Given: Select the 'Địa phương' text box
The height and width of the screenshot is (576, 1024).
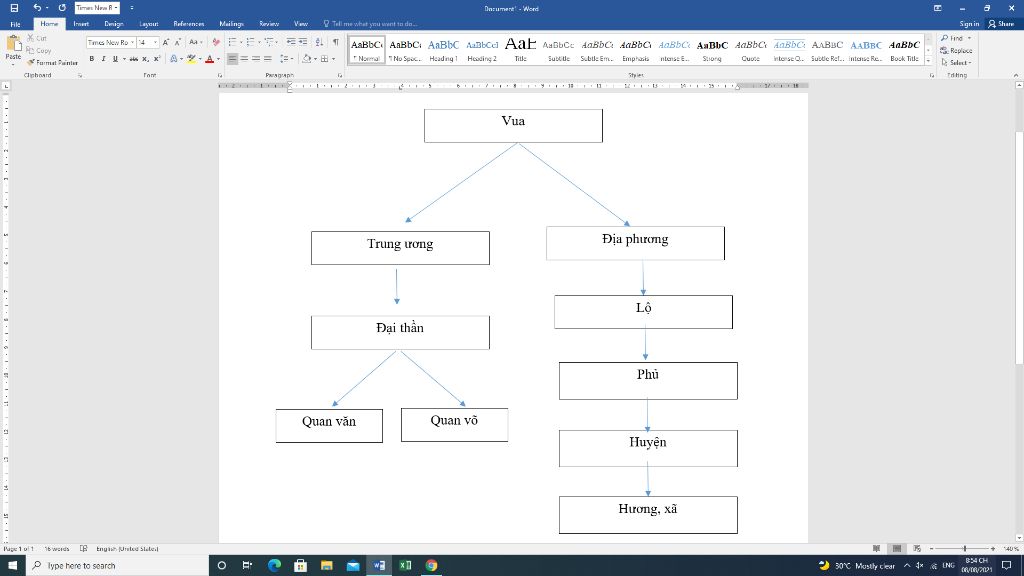Looking at the screenshot, I should click(x=635, y=243).
